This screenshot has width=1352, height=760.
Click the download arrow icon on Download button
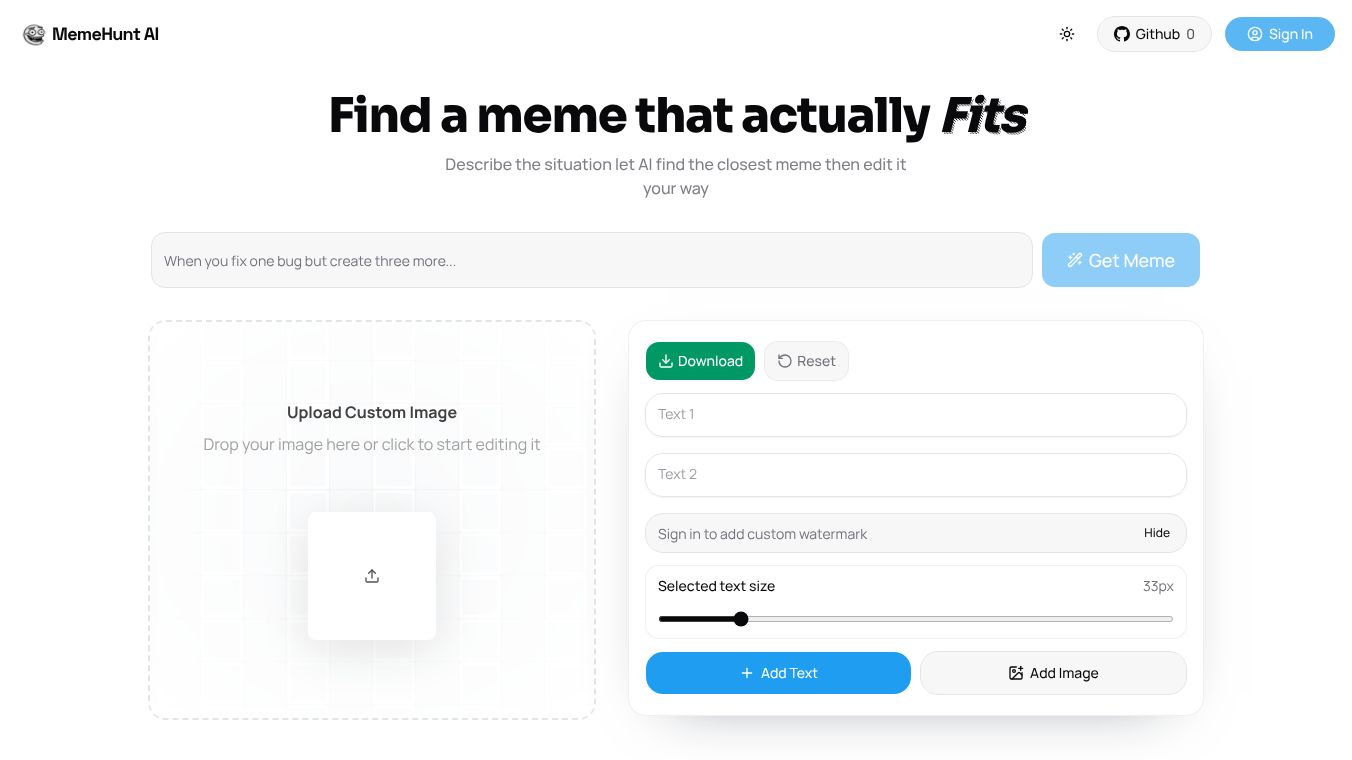click(x=666, y=361)
